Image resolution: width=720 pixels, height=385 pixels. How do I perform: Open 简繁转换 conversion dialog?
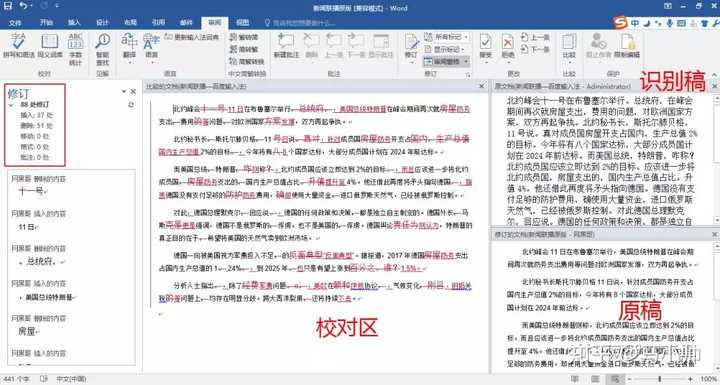(247, 61)
